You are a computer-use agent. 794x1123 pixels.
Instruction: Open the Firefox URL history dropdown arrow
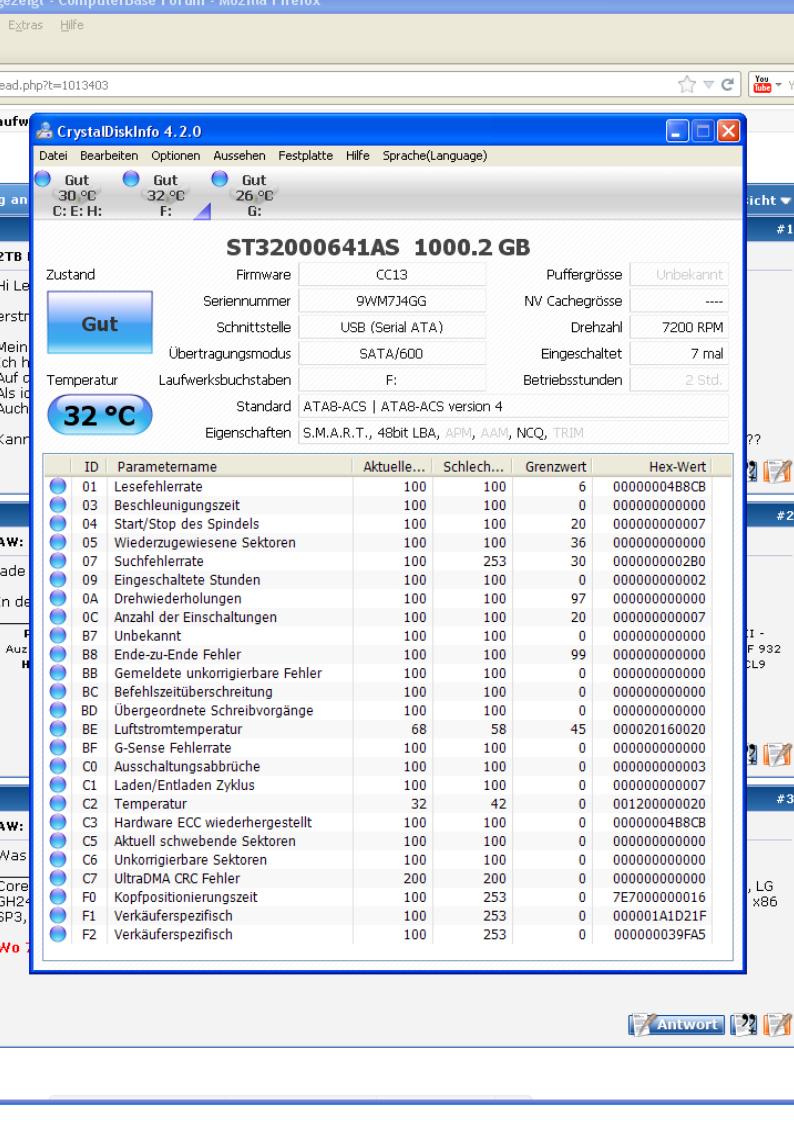pyautogui.click(x=708, y=85)
